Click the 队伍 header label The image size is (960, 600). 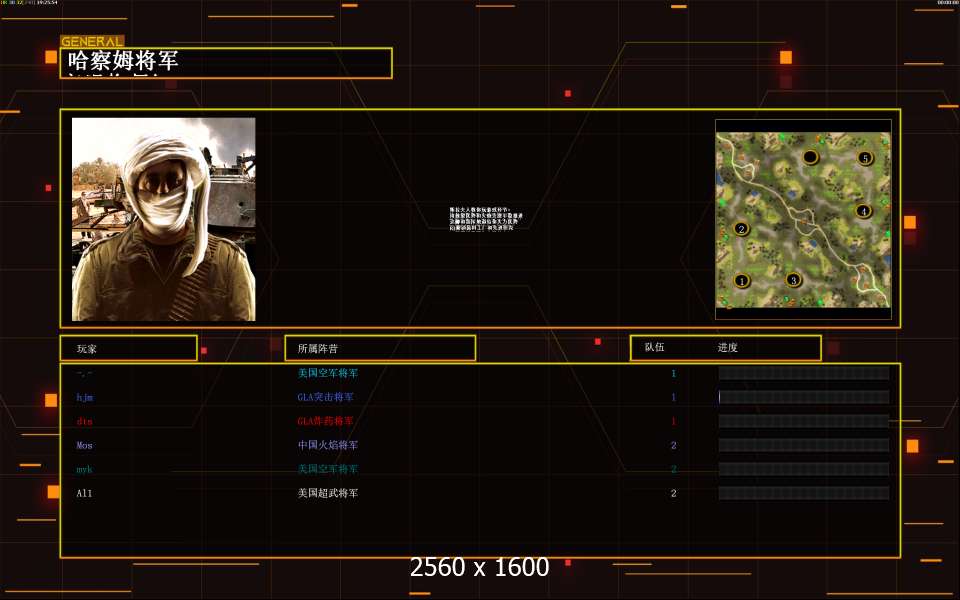[x=654, y=347]
